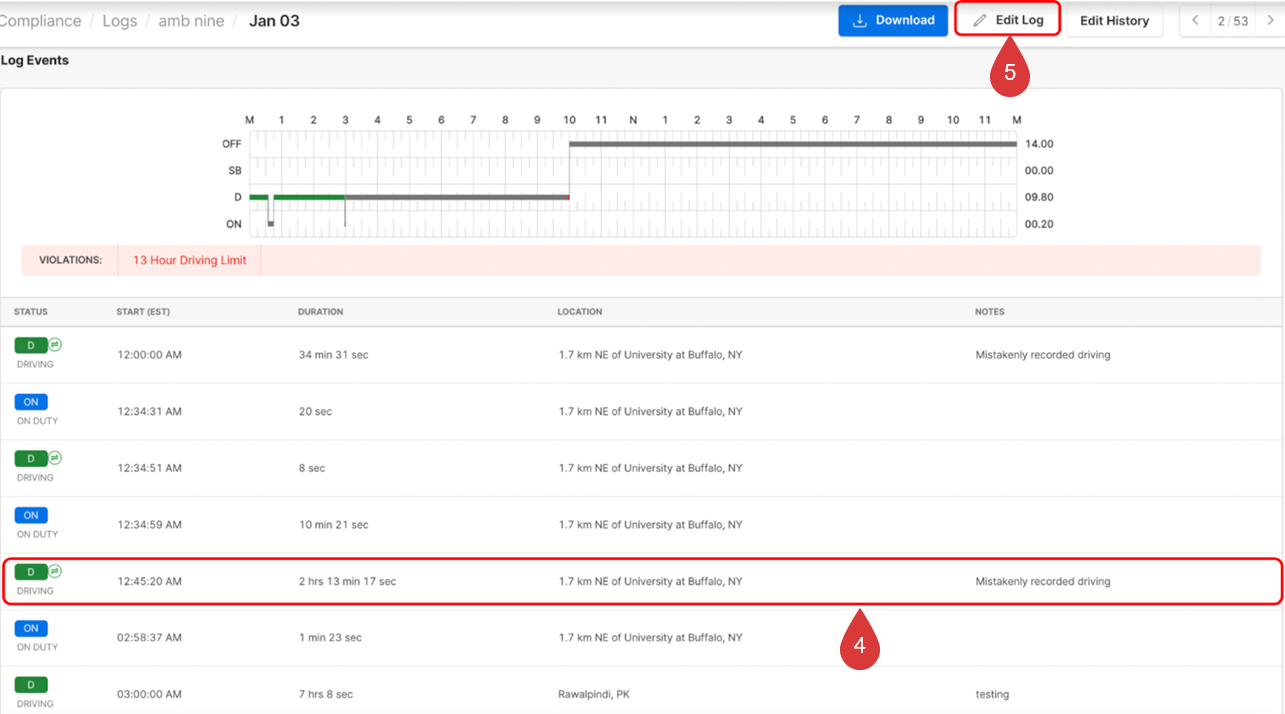
Task: Click the ON badge at 02:58:37 AM
Action: click(31, 628)
